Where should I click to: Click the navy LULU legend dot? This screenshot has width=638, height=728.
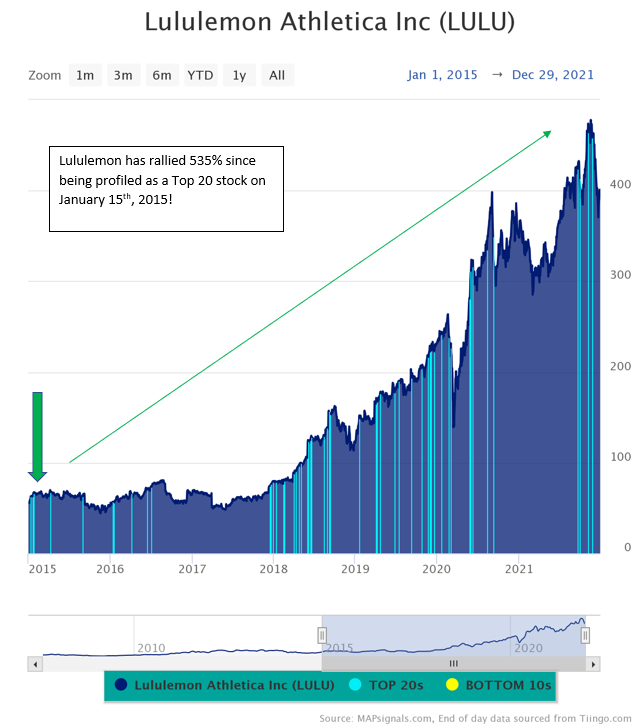point(121,685)
